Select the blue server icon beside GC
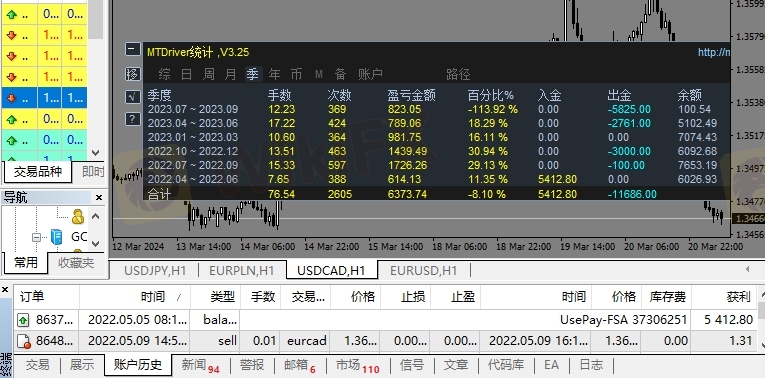765x378 pixels. pos(57,237)
